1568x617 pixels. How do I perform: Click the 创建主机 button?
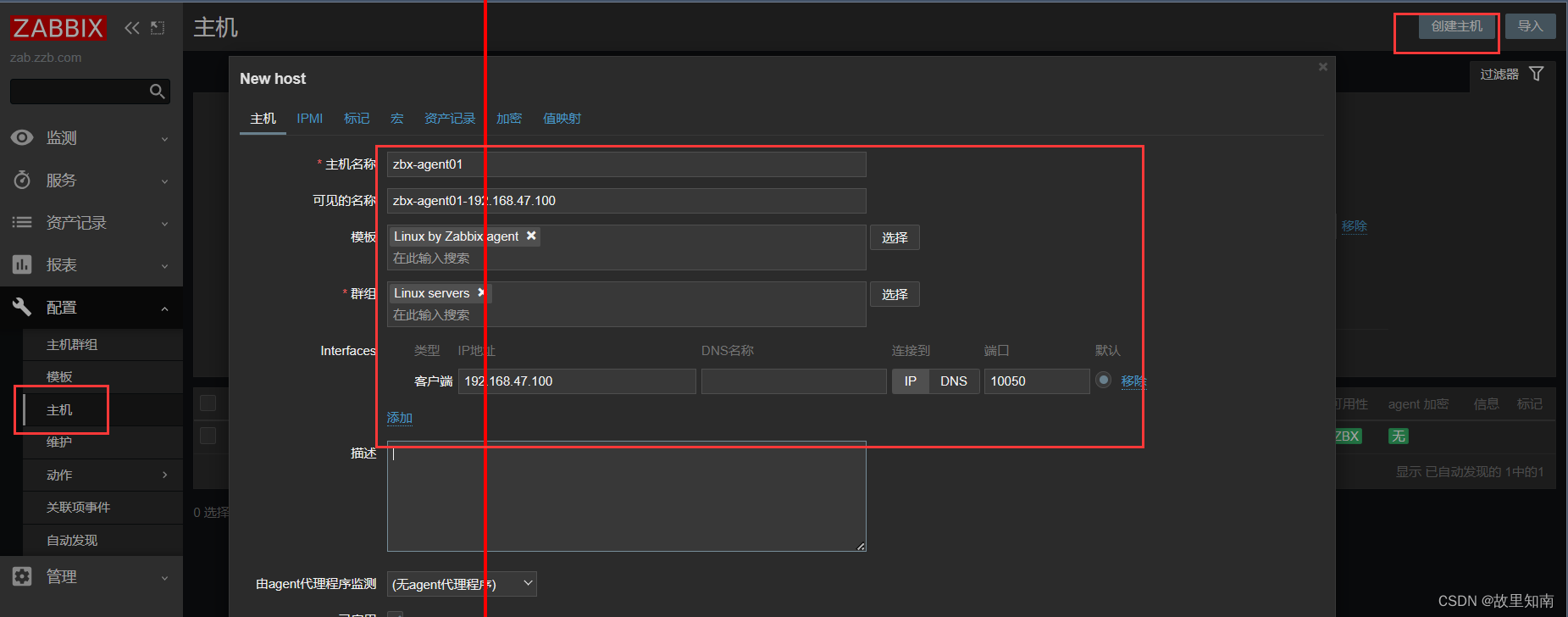pyautogui.click(x=1457, y=26)
